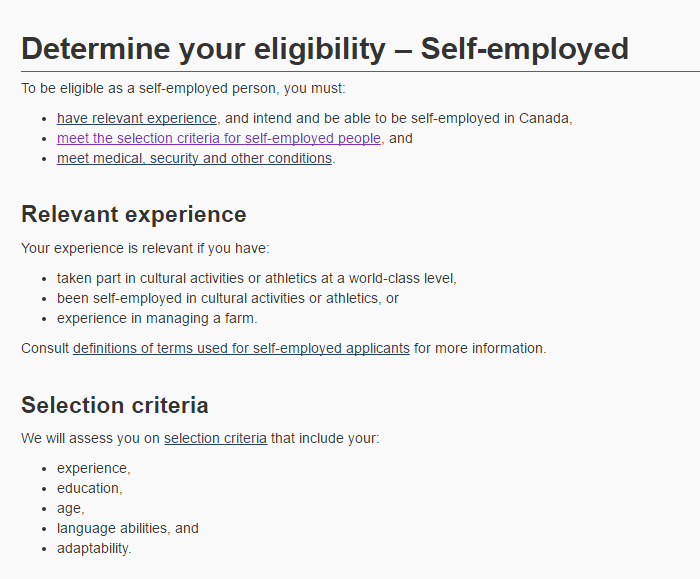Click the 'language abilities, and' list item
Image resolution: width=700 pixels, height=579 pixels.
[128, 528]
